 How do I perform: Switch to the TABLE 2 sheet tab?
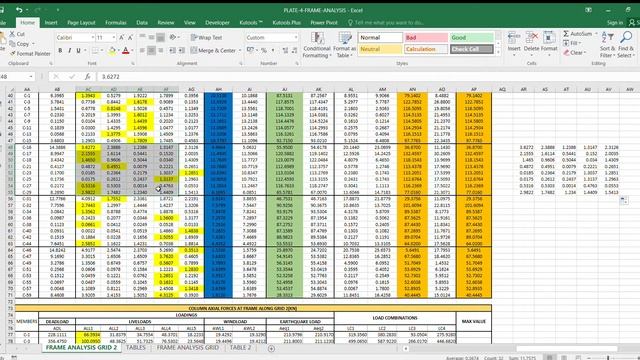(240, 348)
